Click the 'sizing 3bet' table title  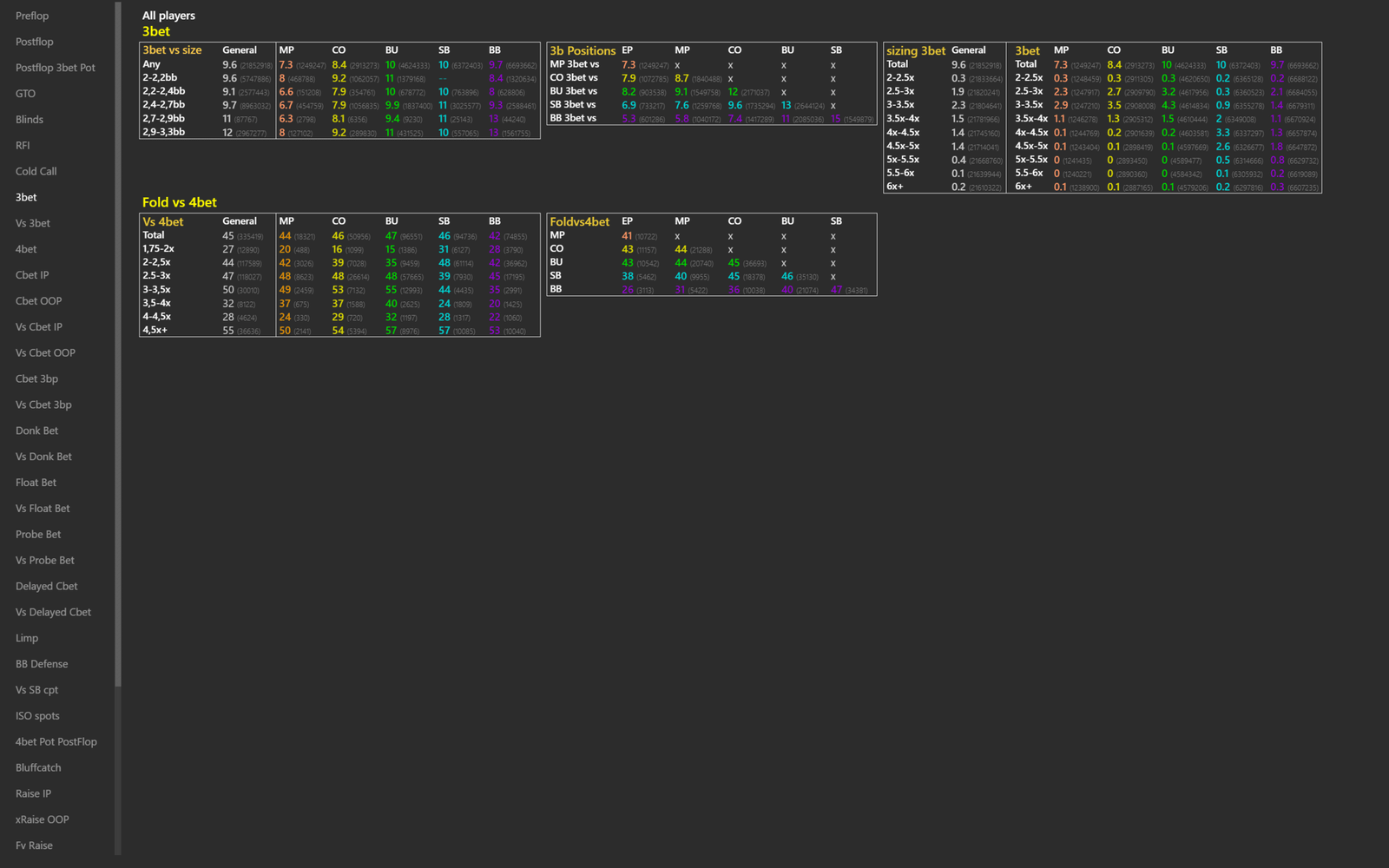pos(916,50)
